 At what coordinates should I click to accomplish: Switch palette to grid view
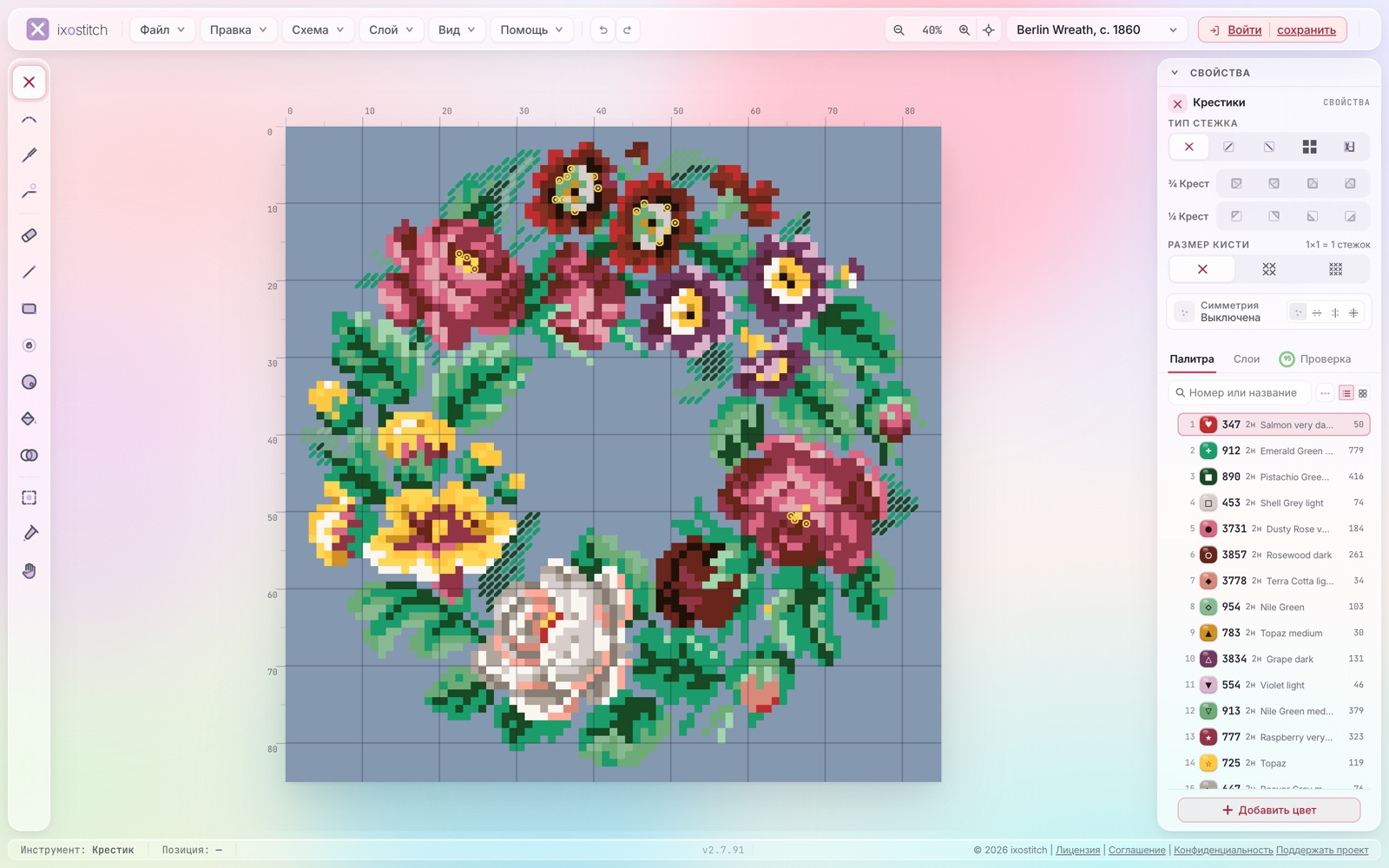coord(1363,393)
